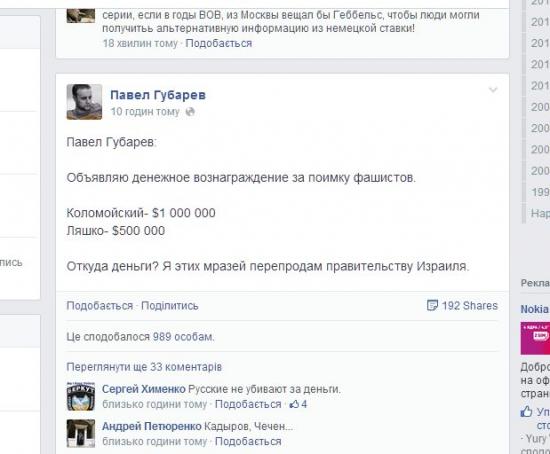
Task: Like Андрей Петюренко's comment
Action: click(x=248, y=441)
